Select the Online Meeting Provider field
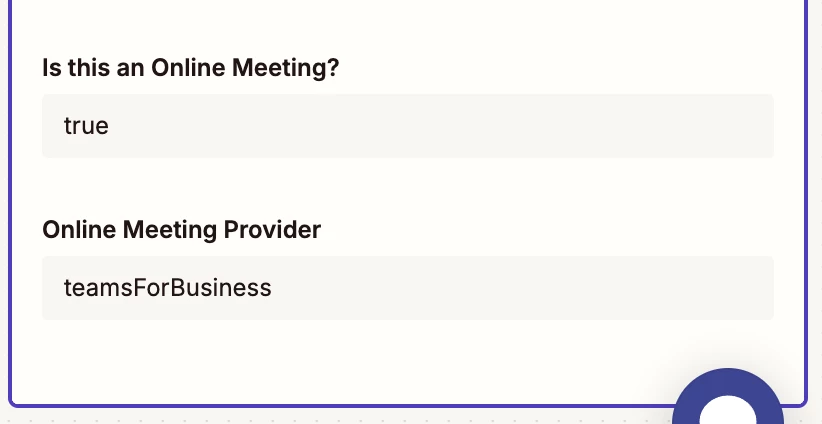Screen dimensions: 822x424 click(x=408, y=288)
